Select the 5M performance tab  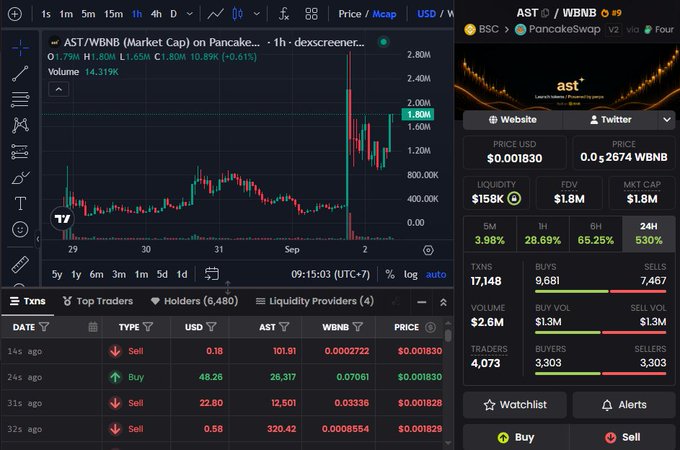click(490, 234)
